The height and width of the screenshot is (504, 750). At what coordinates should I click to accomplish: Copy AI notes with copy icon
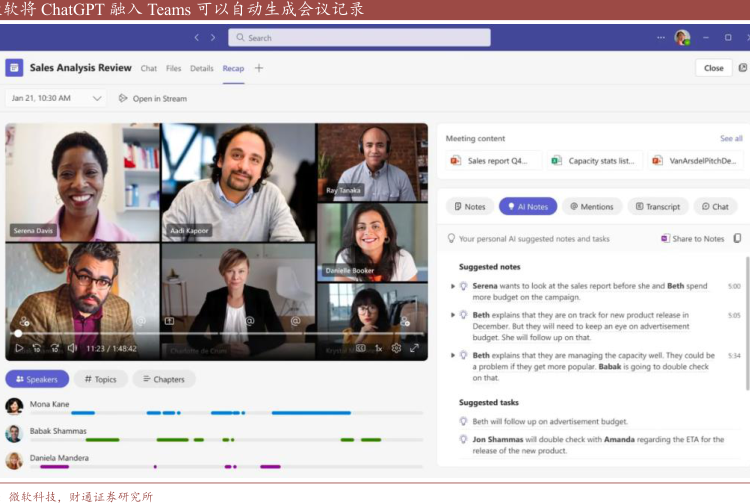tap(737, 238)
